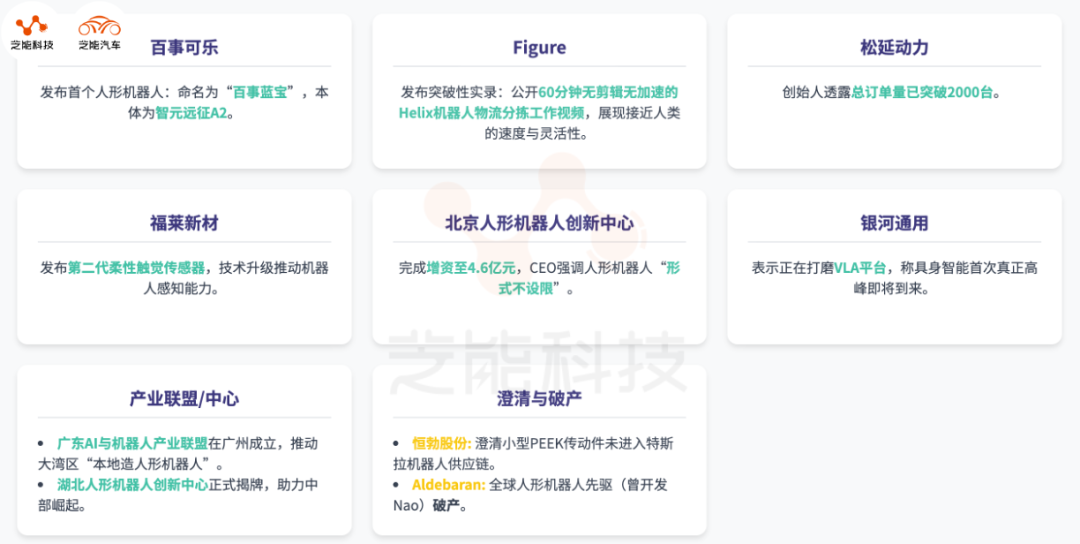Click highlighted 总订单量已突破2000台
1080x544 pixels.
(x=922, y=92)
